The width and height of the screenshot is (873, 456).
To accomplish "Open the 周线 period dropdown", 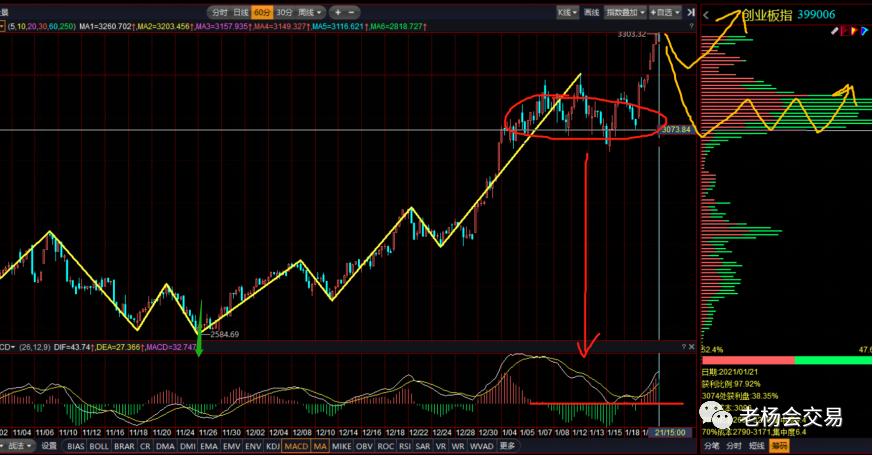I will pyautogui.click(x=310, y=12).
